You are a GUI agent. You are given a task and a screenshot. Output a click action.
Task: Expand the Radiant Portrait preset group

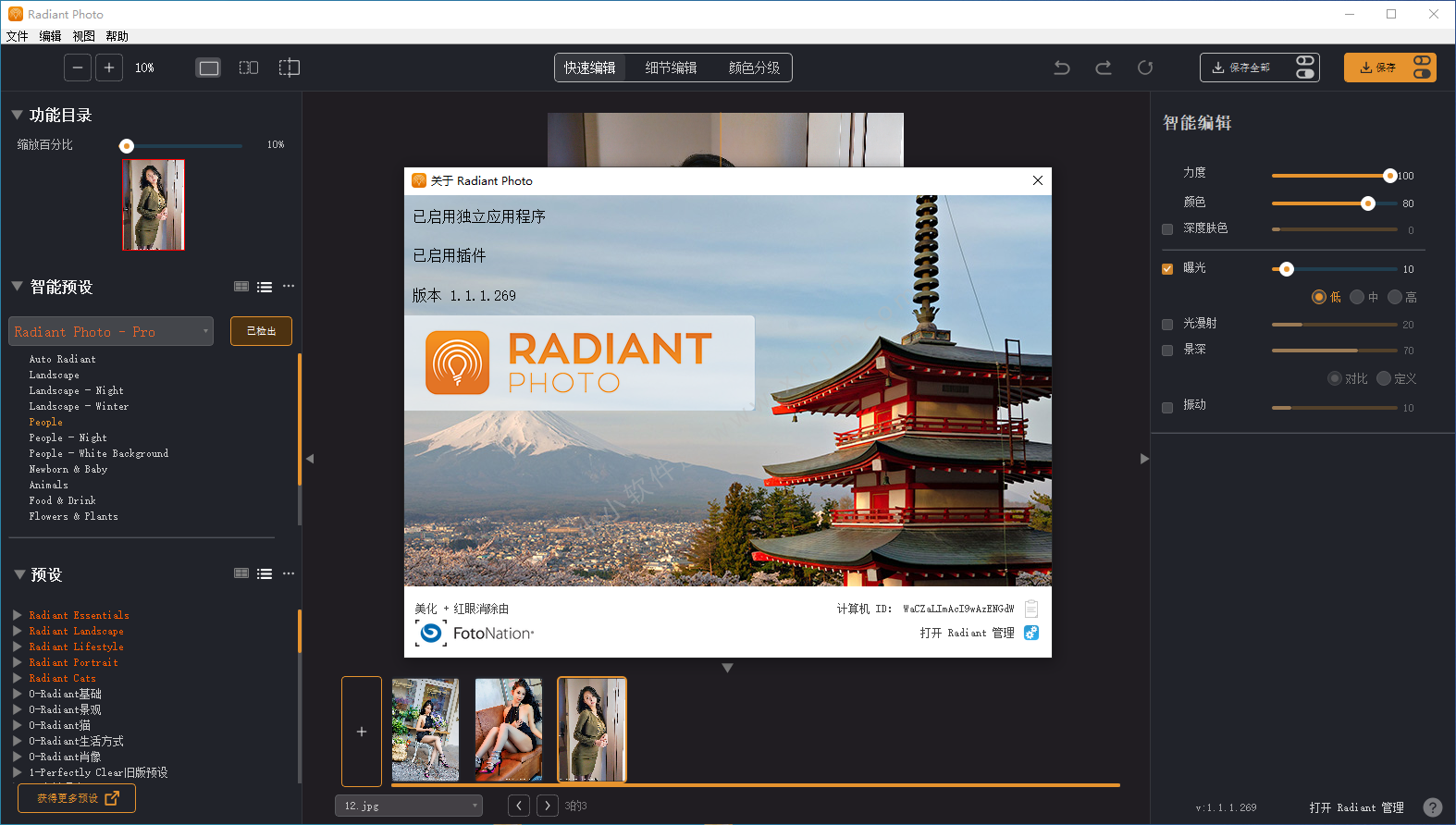[18, 662]
